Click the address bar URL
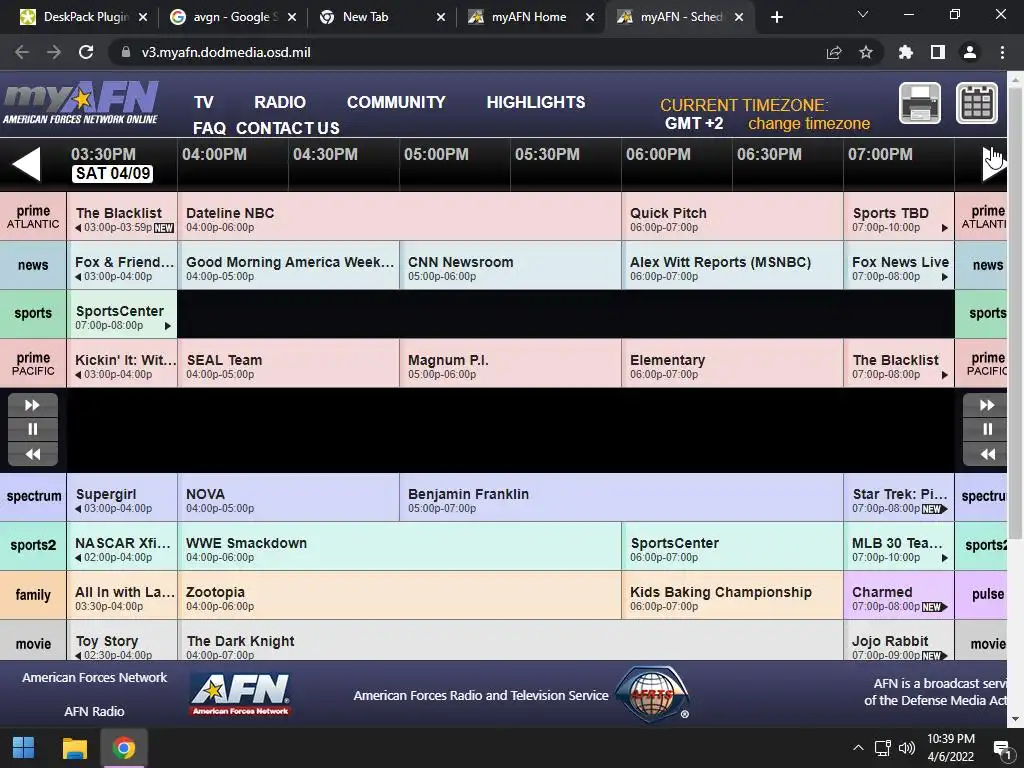Image resolution: width=1024 pixels, height=768 pixels. click(226, 52)
